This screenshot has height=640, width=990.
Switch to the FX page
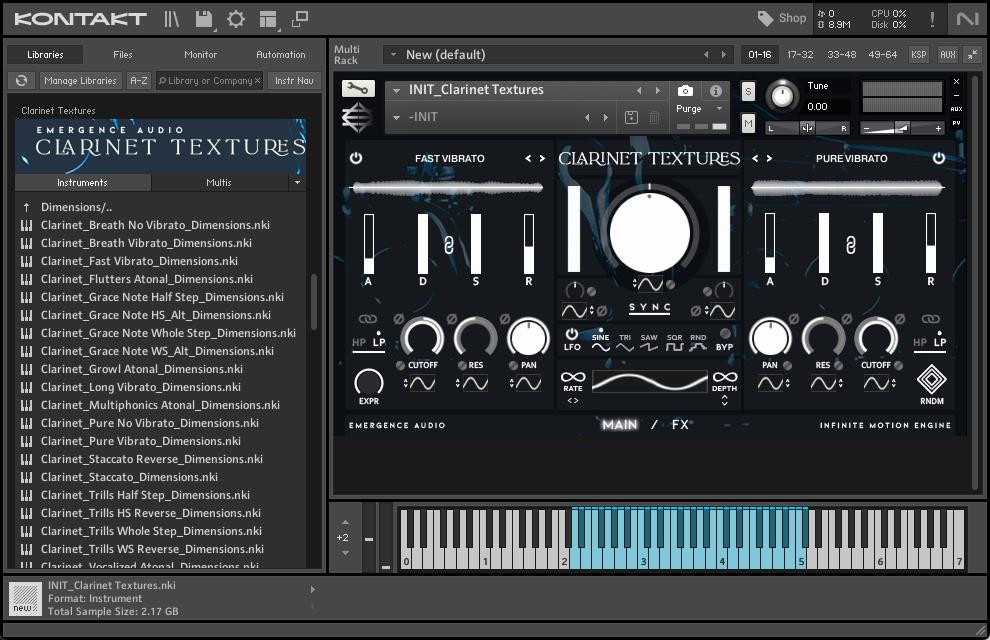pyautogui.click(x=680, y=425)
